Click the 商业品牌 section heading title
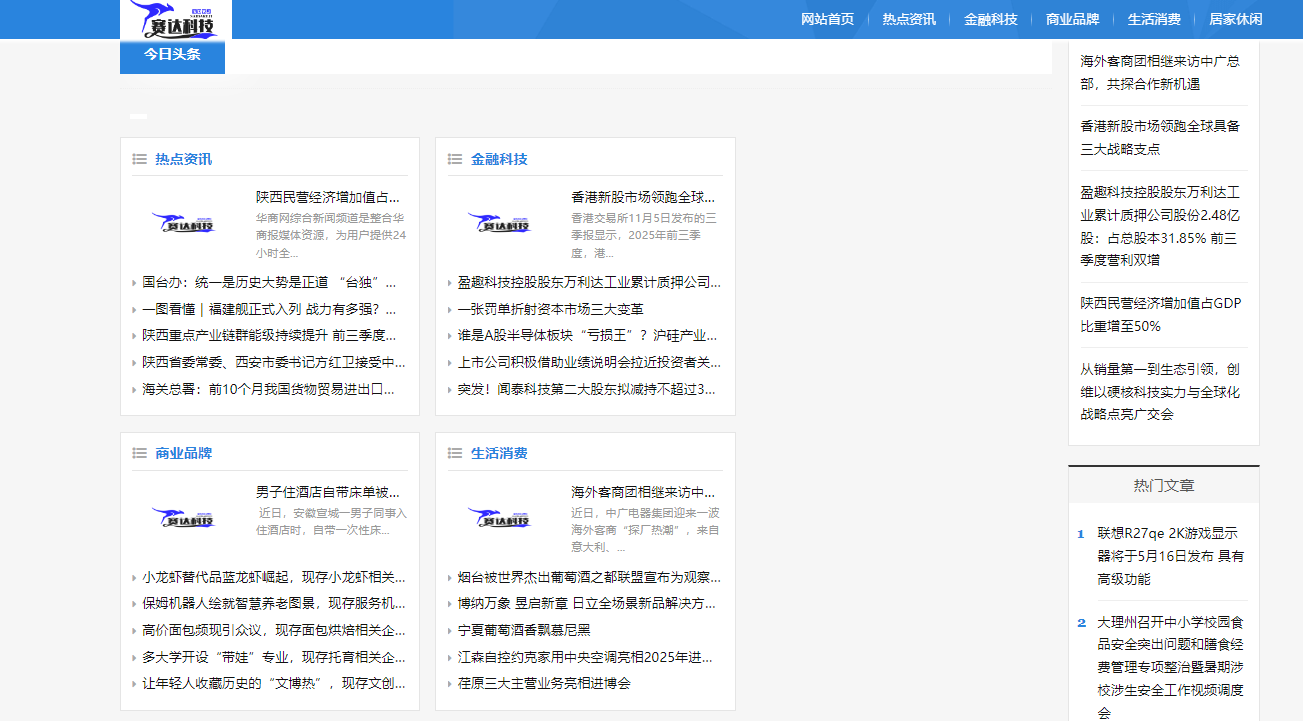Image resolution: width=1303 pixels, height=721 pixels. tap(183, 453)
